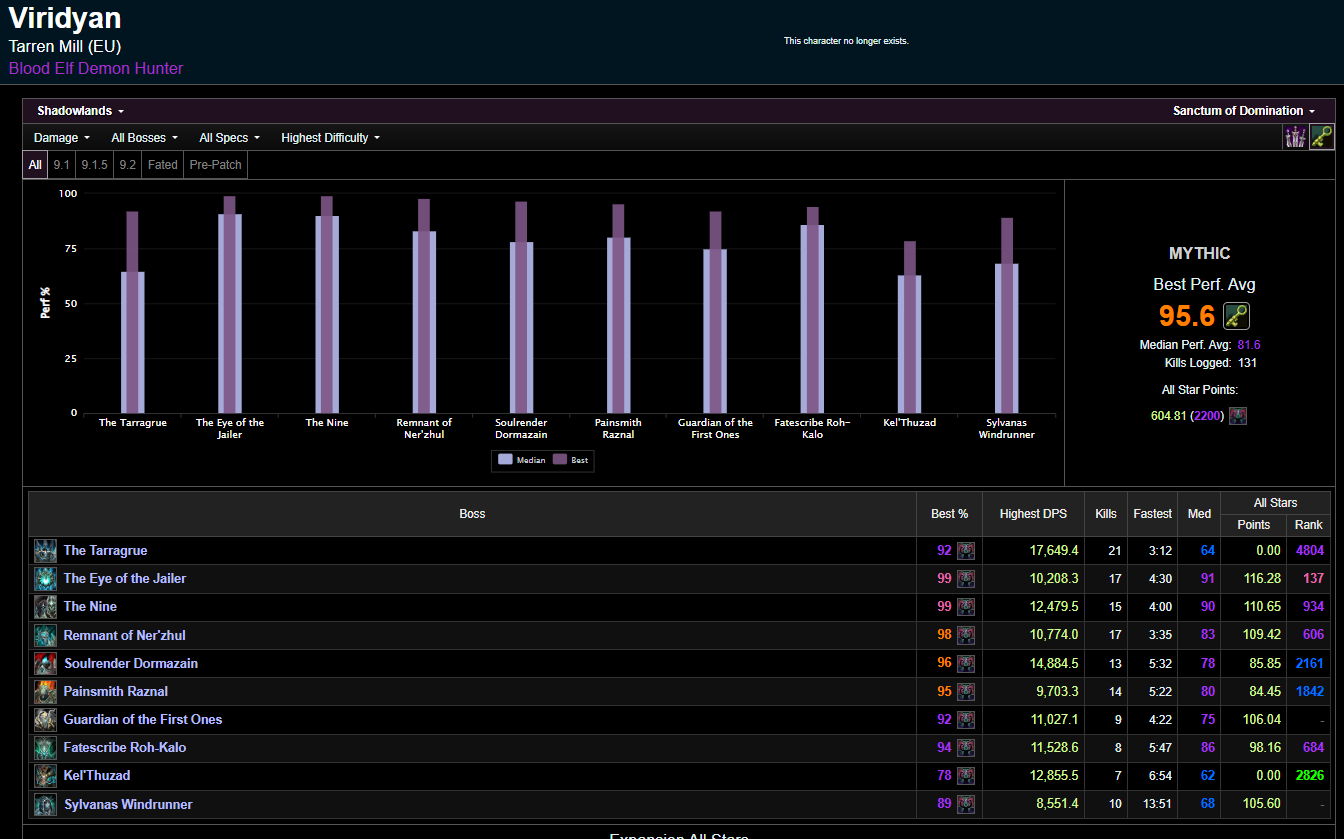Open the Shadowlands expansion dropdown
This screenshot has height=839, width=1344.
coord(81,111)
